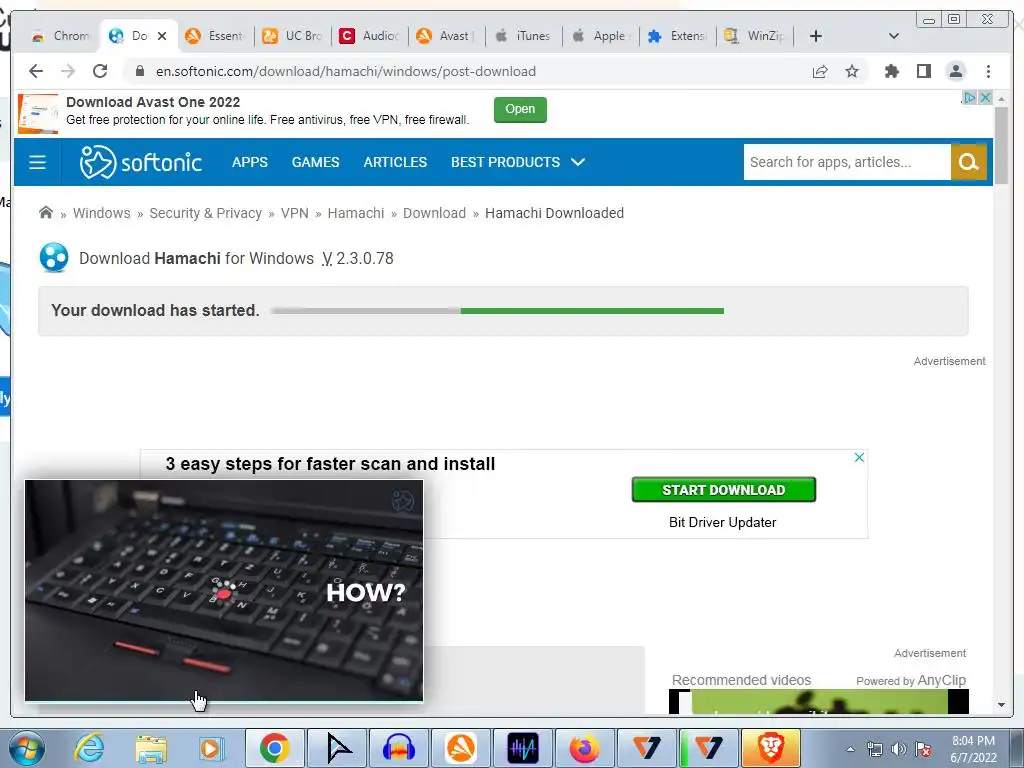Open Windows Explorer from the taskbar

pos(151,748)
